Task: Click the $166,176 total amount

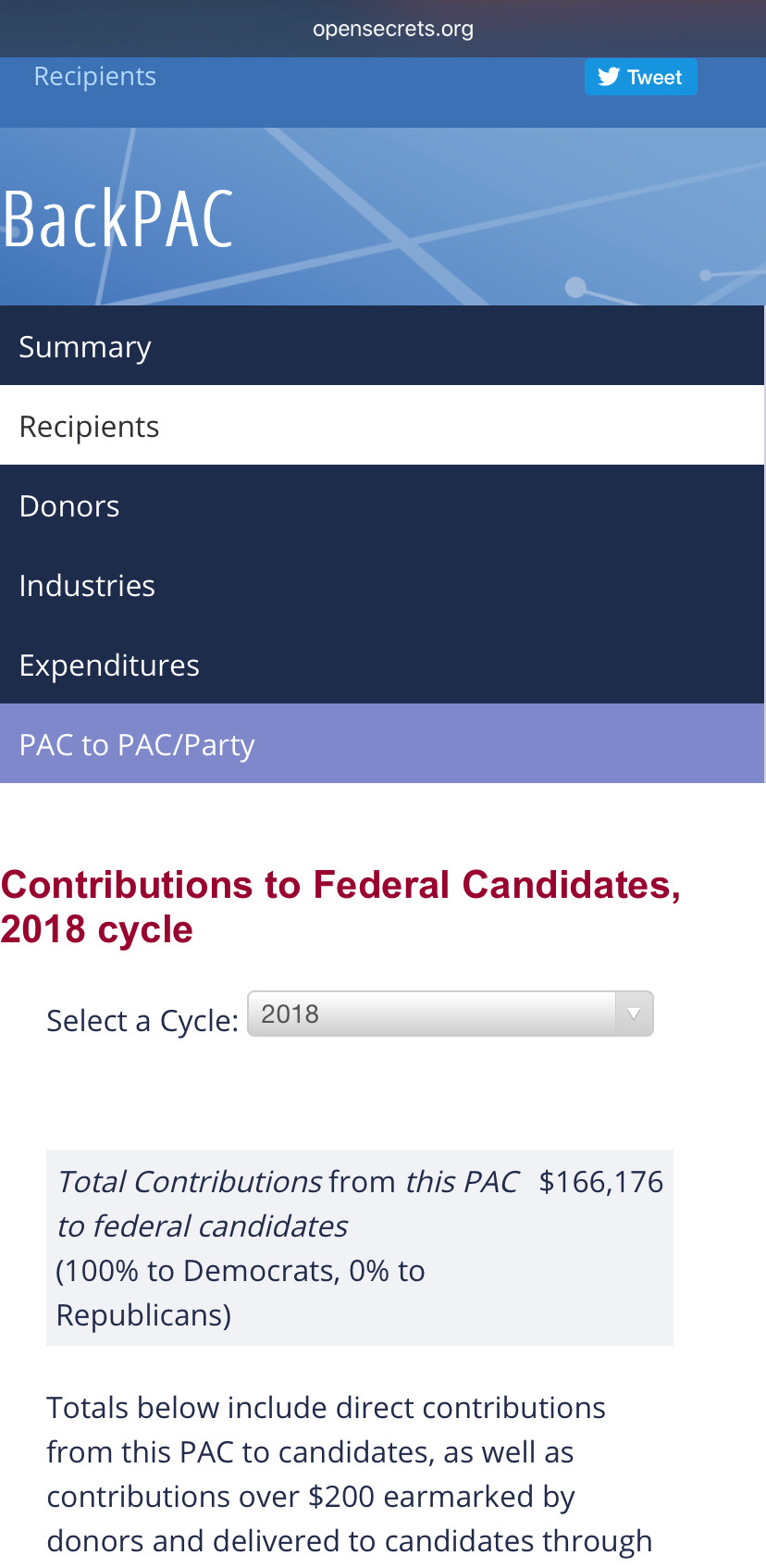Action: 601,1182
